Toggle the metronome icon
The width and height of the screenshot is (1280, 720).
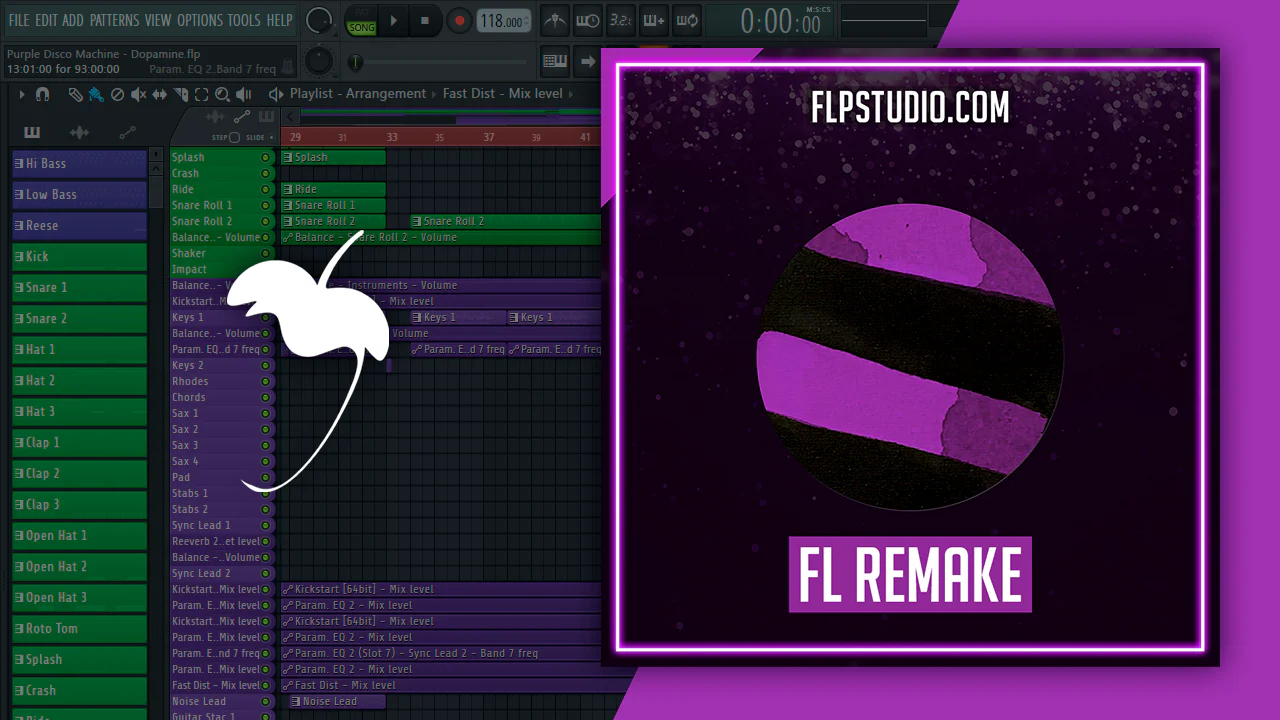tap(557, 20)
